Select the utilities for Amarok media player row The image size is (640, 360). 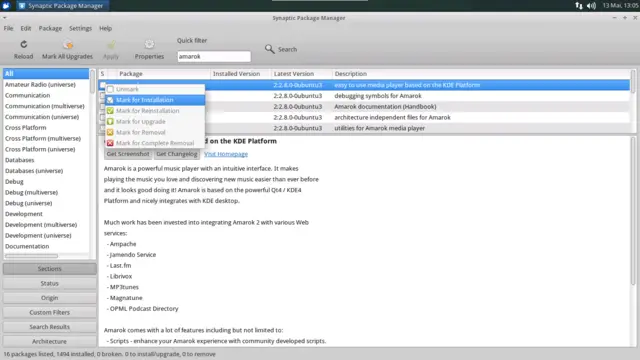(x=364, y=128)
